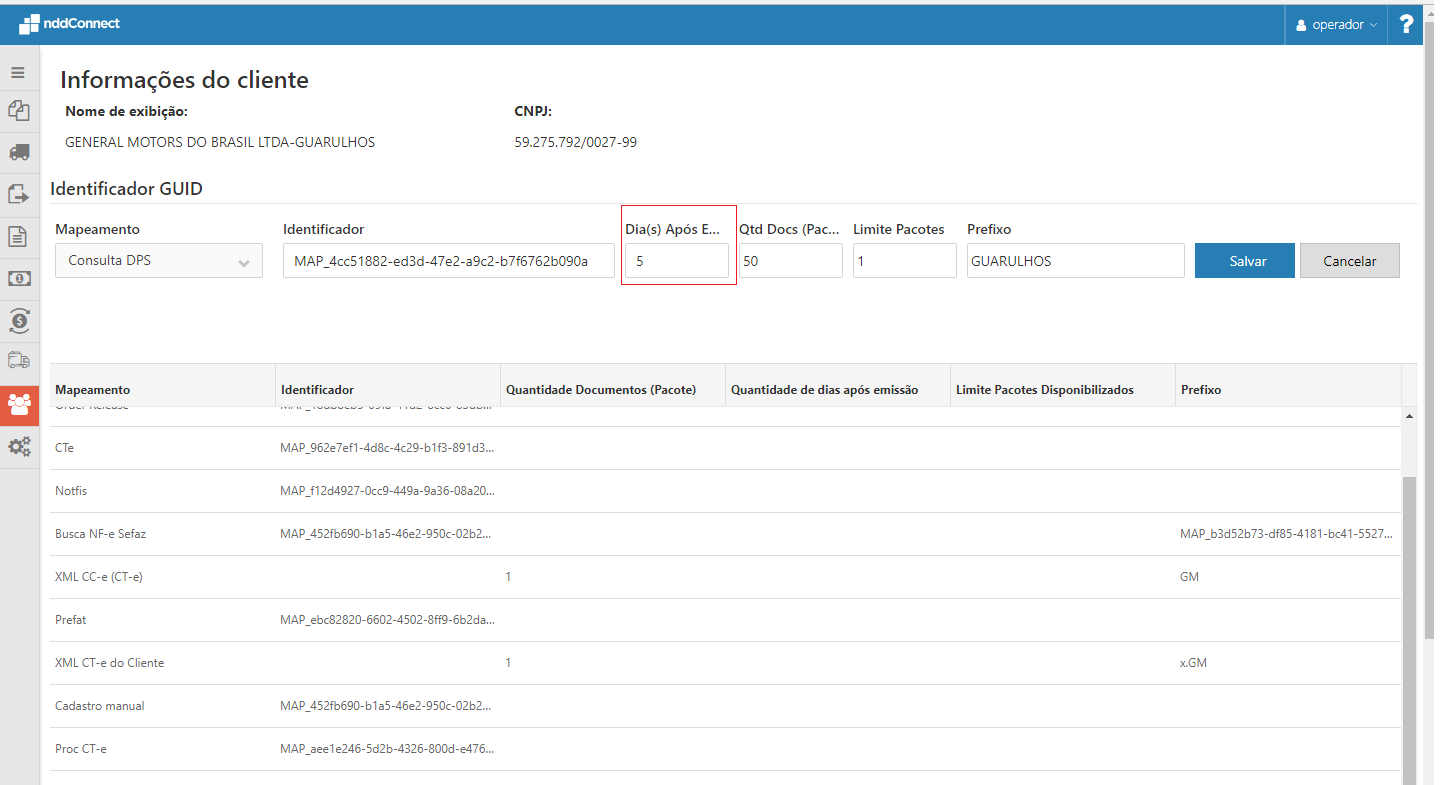The height and width of the screenshot is (785, 1440).
Task: Click the hamburger menu icon in sidebar
Action: 18,73
